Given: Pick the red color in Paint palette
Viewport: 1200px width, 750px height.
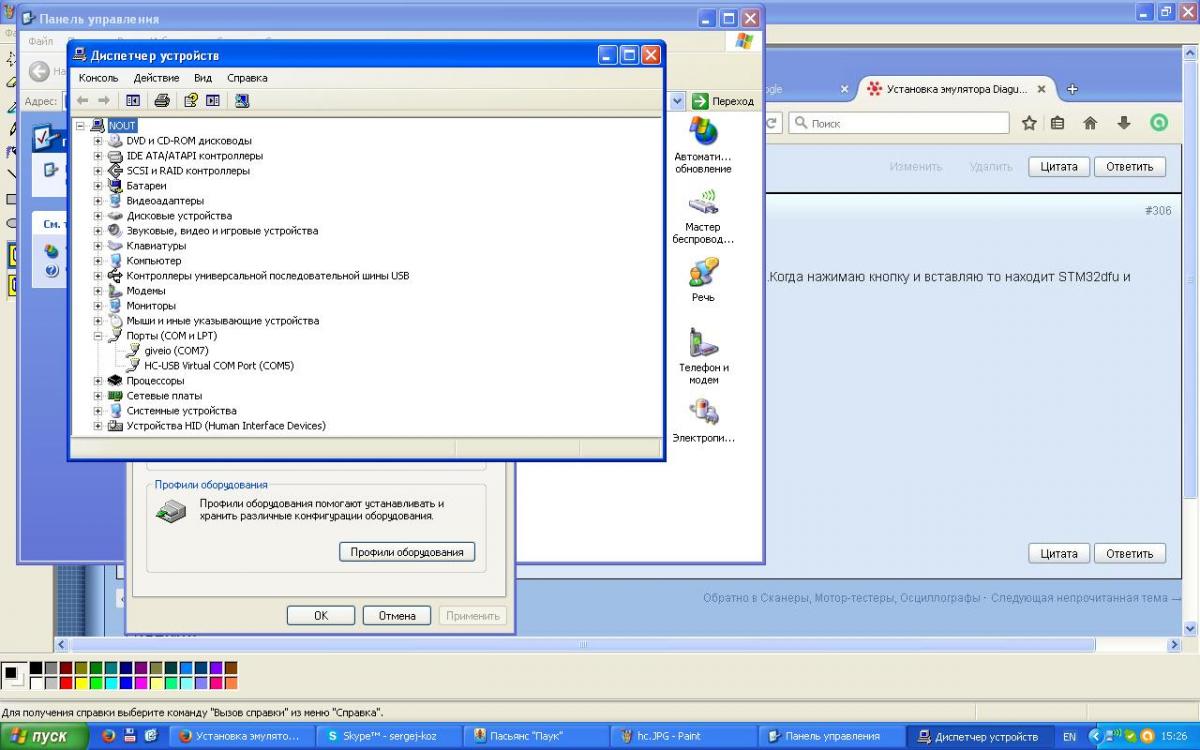Looking at the screenshot, I should point(66,683).
